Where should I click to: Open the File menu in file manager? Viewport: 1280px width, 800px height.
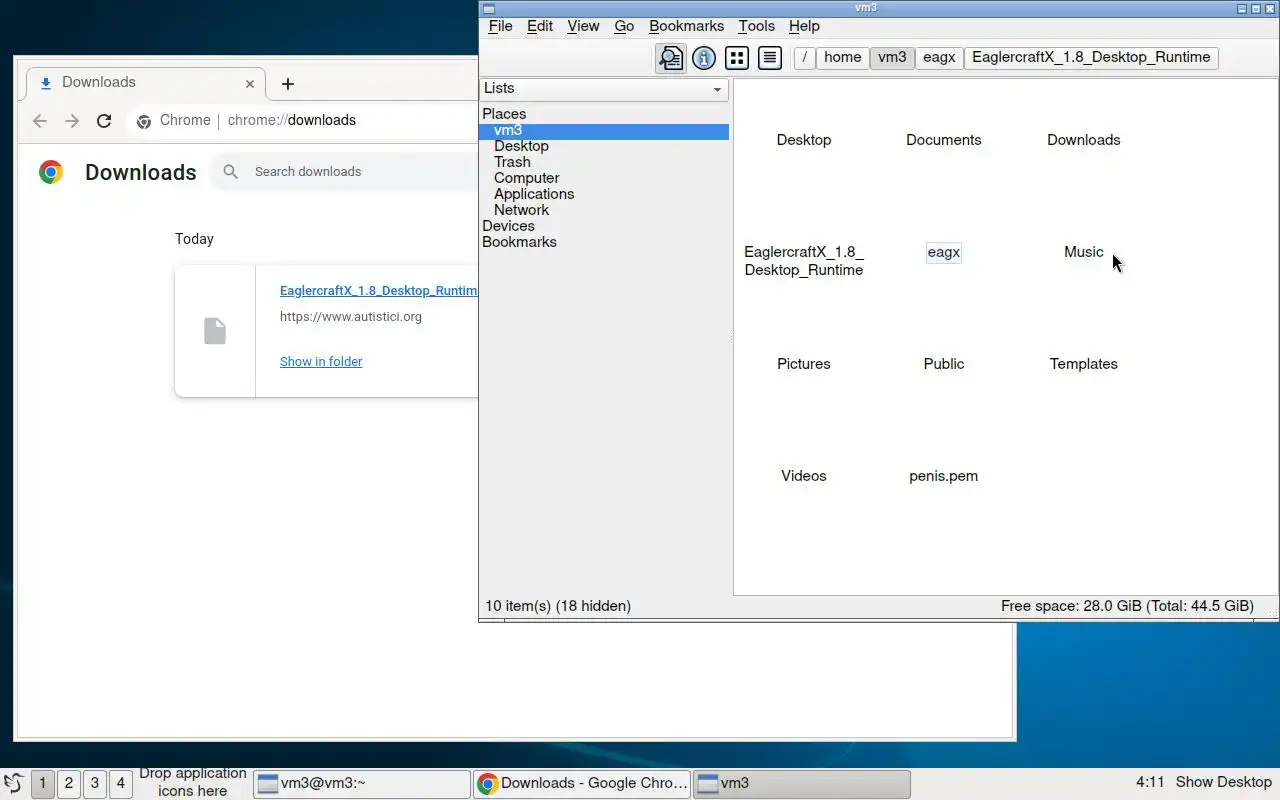[x=500, y=26]
